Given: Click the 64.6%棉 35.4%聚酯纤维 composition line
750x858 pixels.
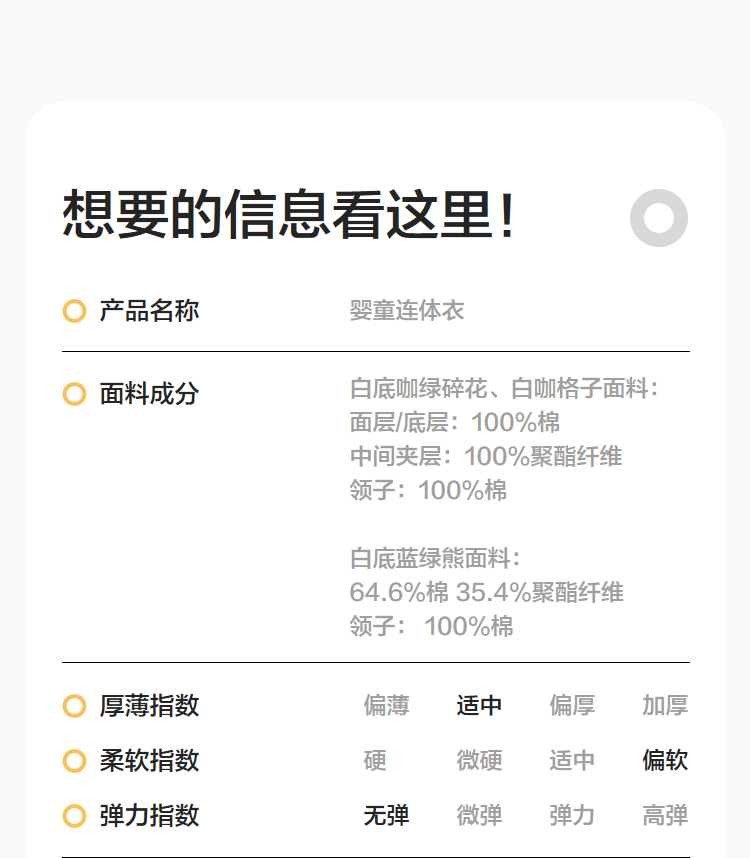Looking at the screenshot, I should pyautogui.click(x=486, y=593).
